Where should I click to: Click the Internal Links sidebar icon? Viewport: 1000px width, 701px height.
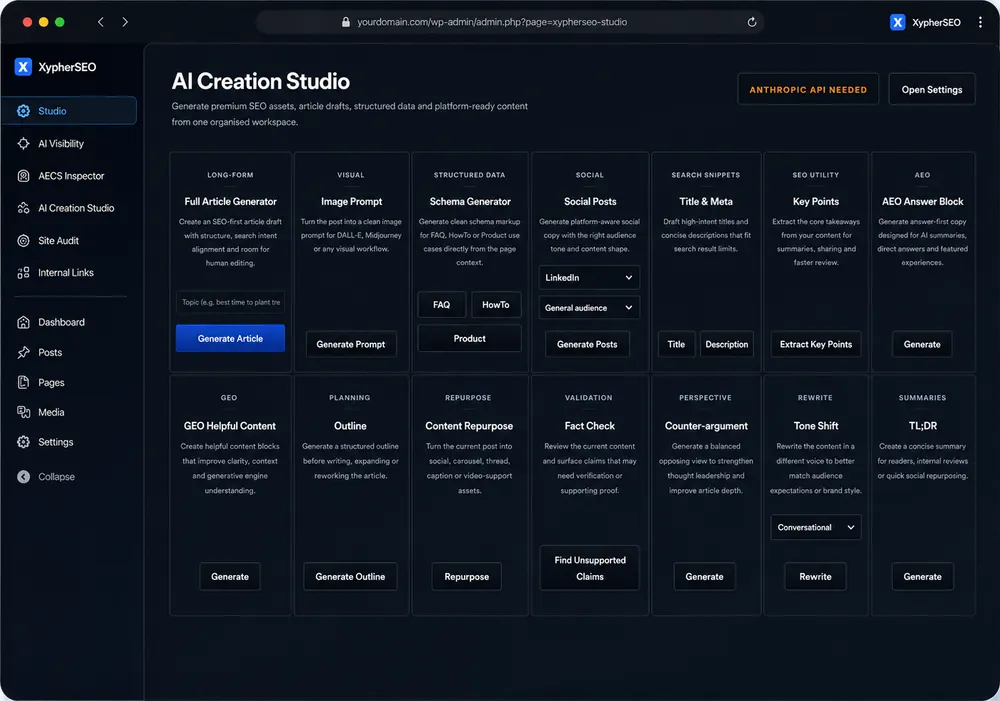click(x=24, y=273)
